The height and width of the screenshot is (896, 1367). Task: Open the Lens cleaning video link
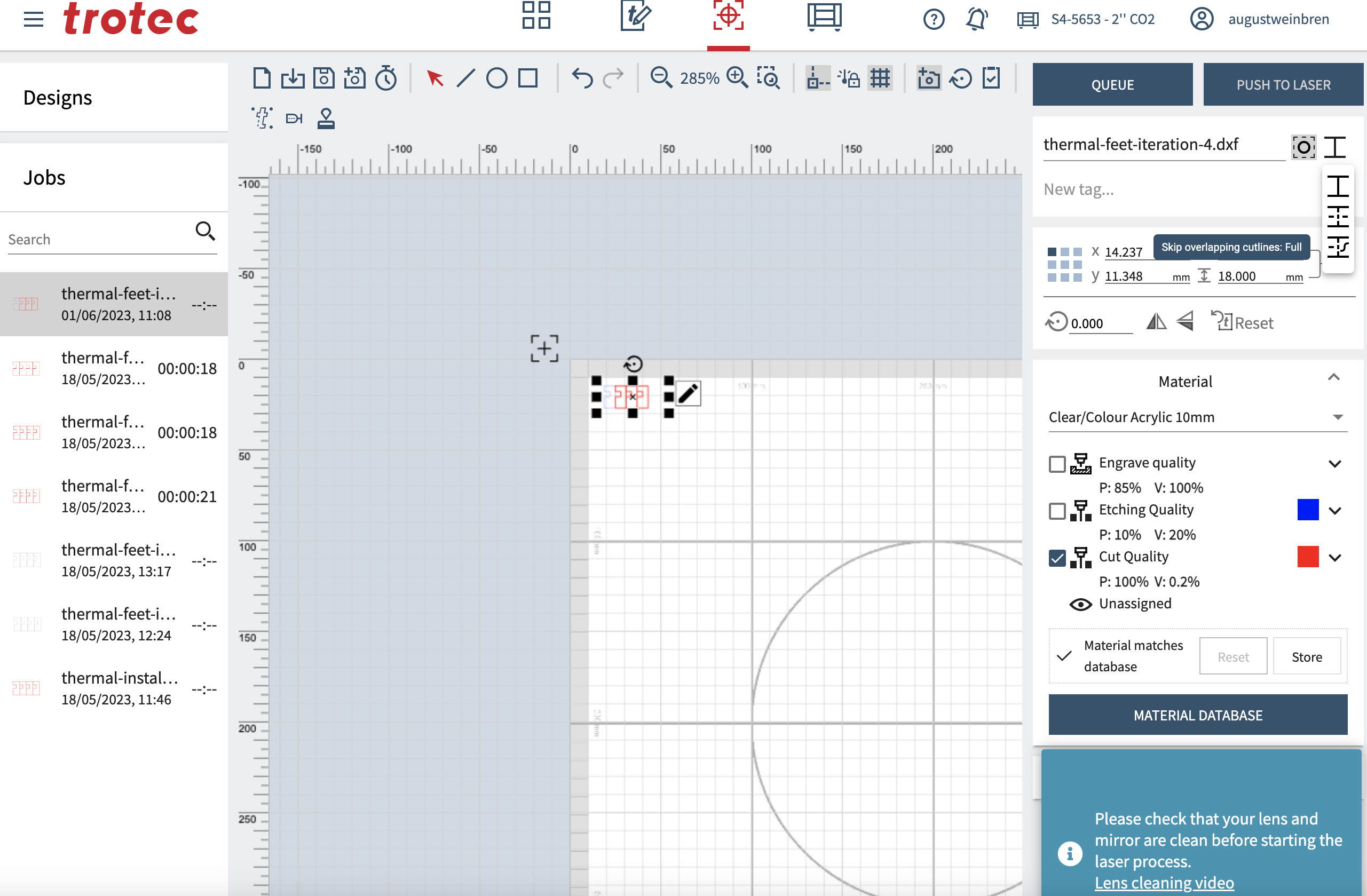[x=1164, y=883]
